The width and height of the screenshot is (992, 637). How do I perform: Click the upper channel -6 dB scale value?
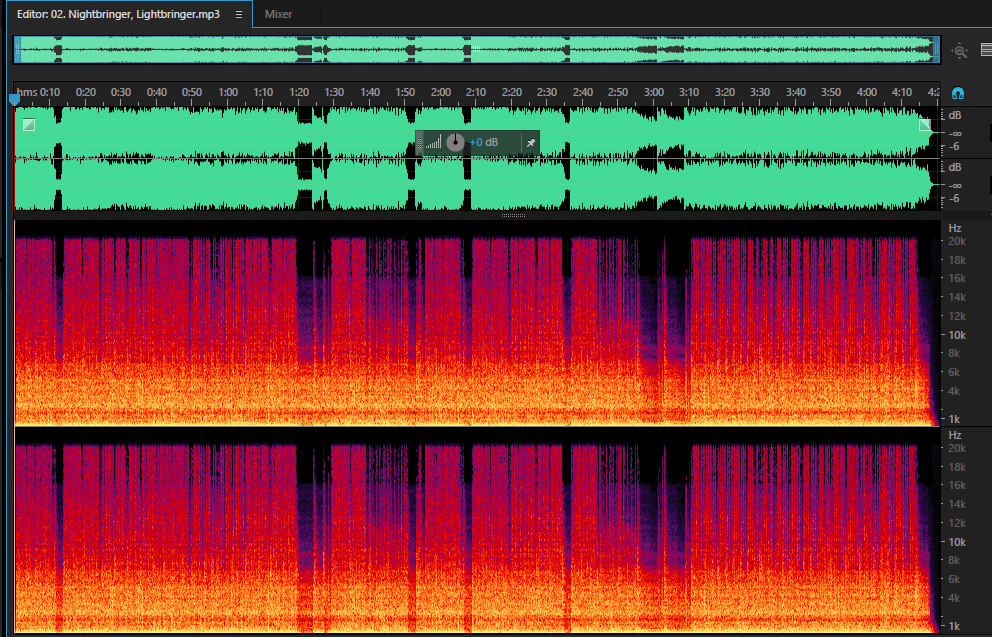955,146
